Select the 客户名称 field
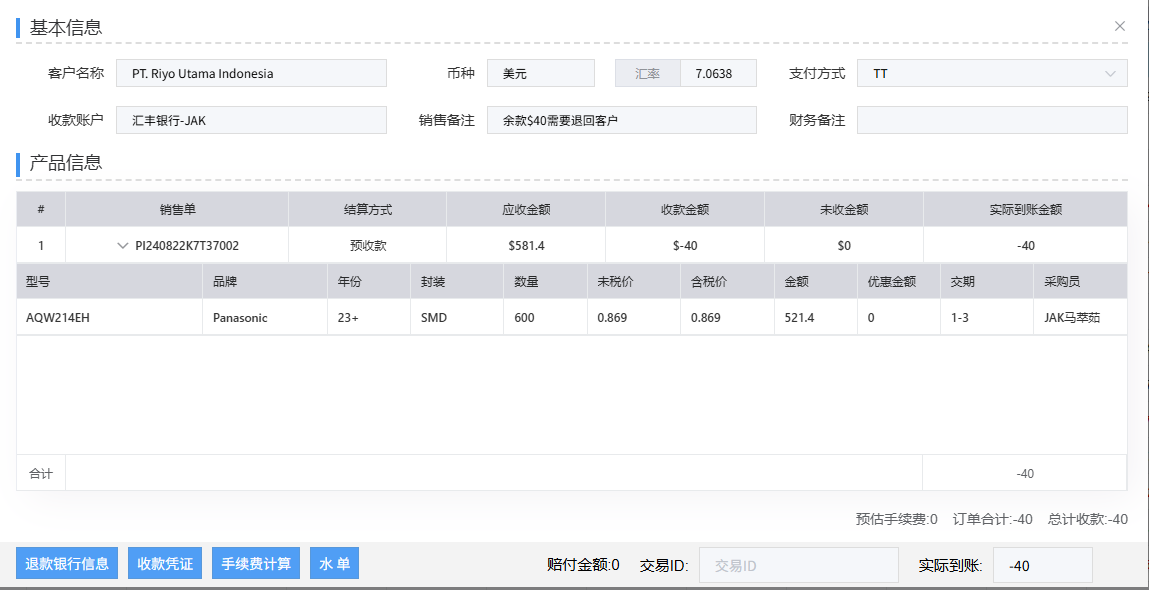1149x590 pixels. [251, 73]
